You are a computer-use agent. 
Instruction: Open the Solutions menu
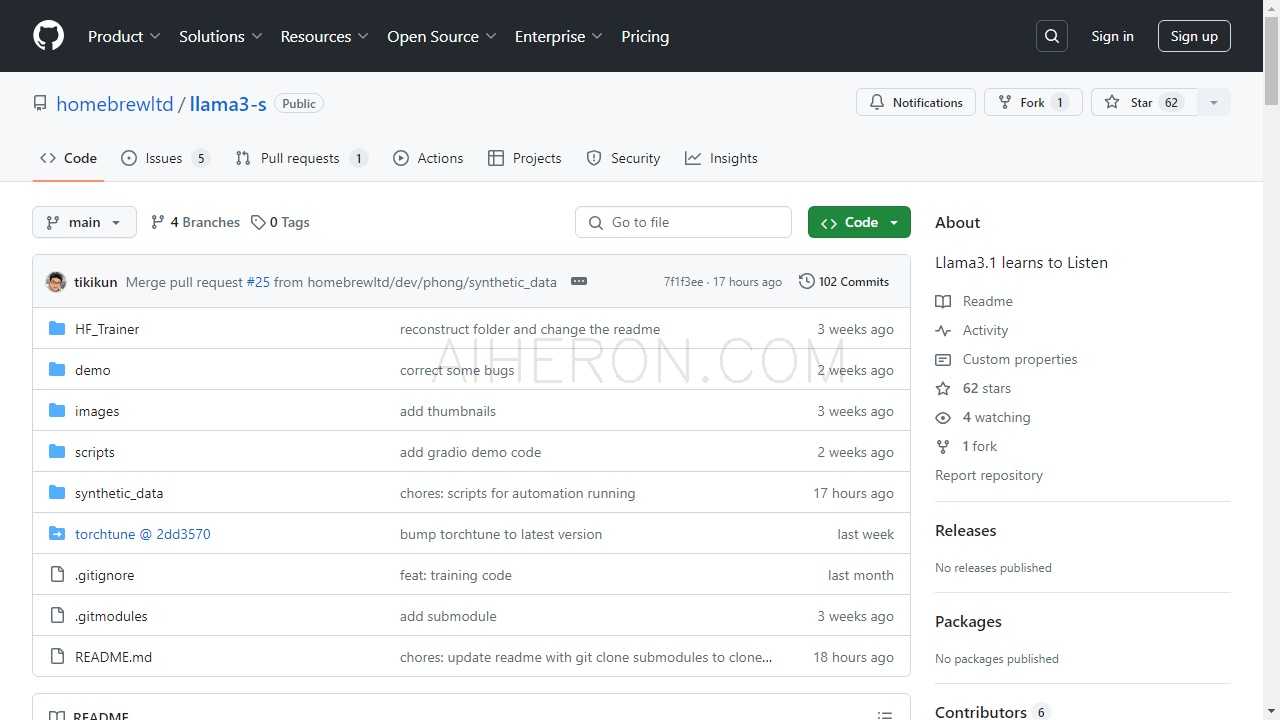pyautogui.click(x=220, y=36)
